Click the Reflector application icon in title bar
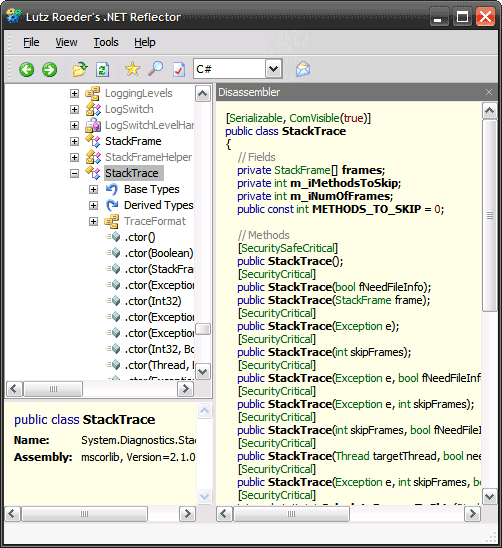This screenshot has width=502, height=548. pyautogui.click(x=13, y=16)
